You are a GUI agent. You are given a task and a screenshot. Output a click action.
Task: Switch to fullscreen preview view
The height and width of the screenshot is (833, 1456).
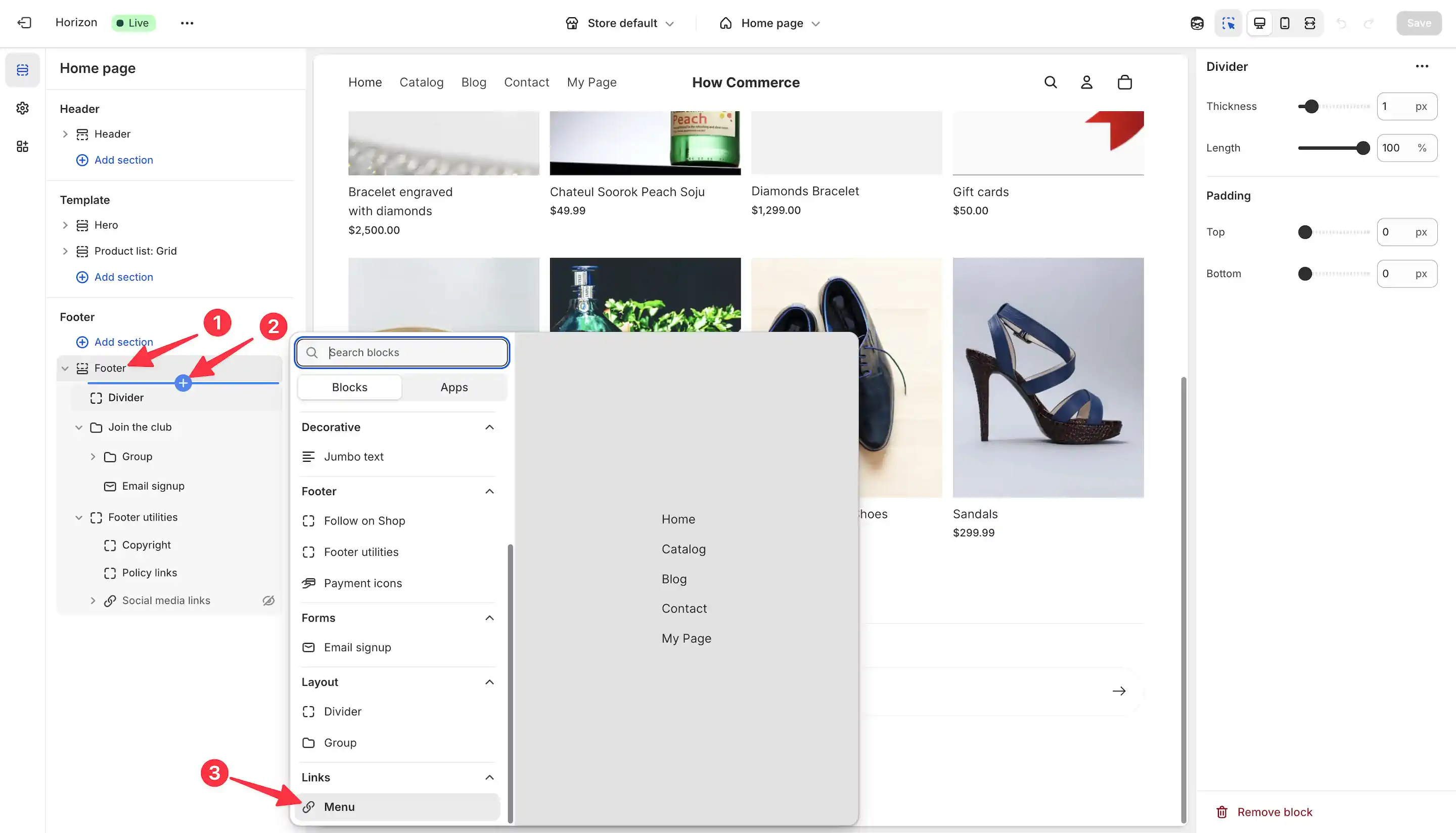[x=1309, y=23]
